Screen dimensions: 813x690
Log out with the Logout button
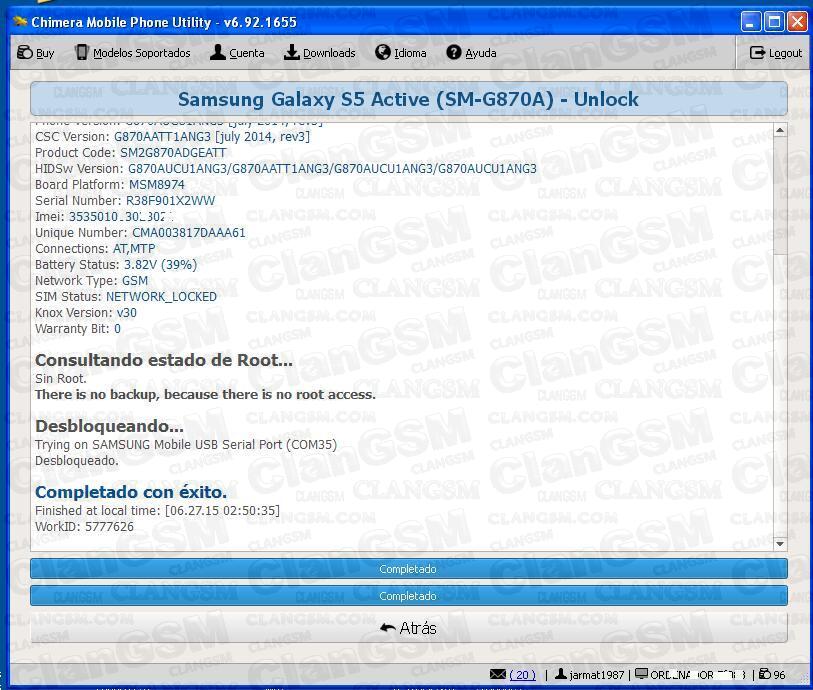pyautogui.click(x=776, y=53)
